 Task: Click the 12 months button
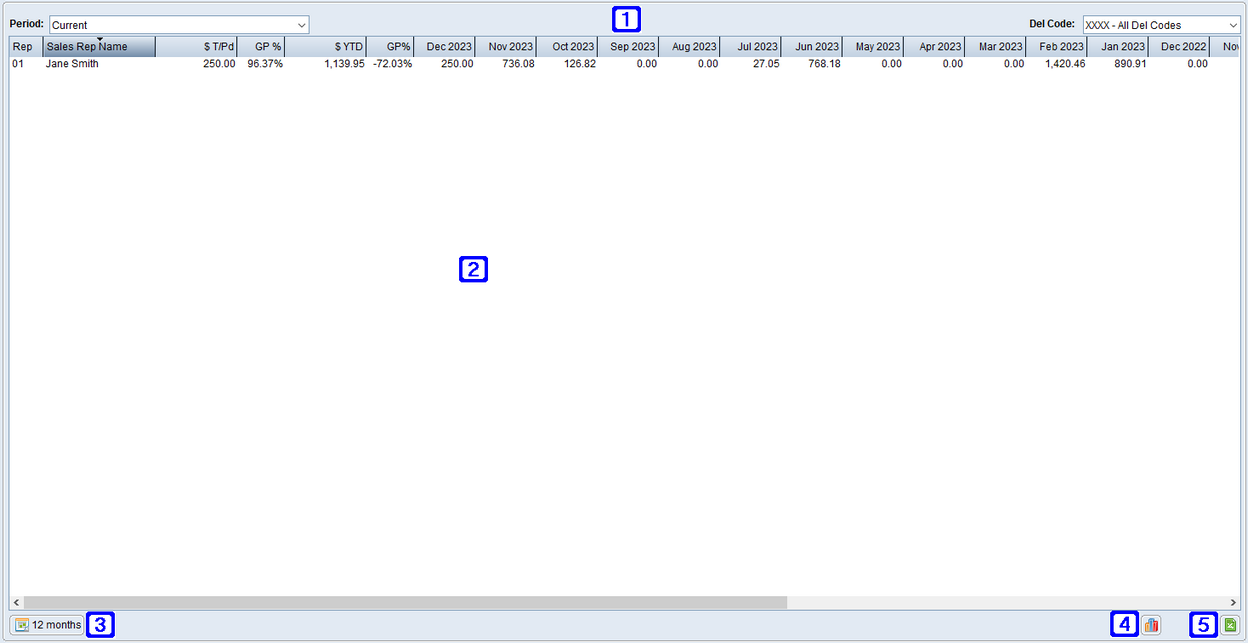pyautogui.click(x=46, y=624)
